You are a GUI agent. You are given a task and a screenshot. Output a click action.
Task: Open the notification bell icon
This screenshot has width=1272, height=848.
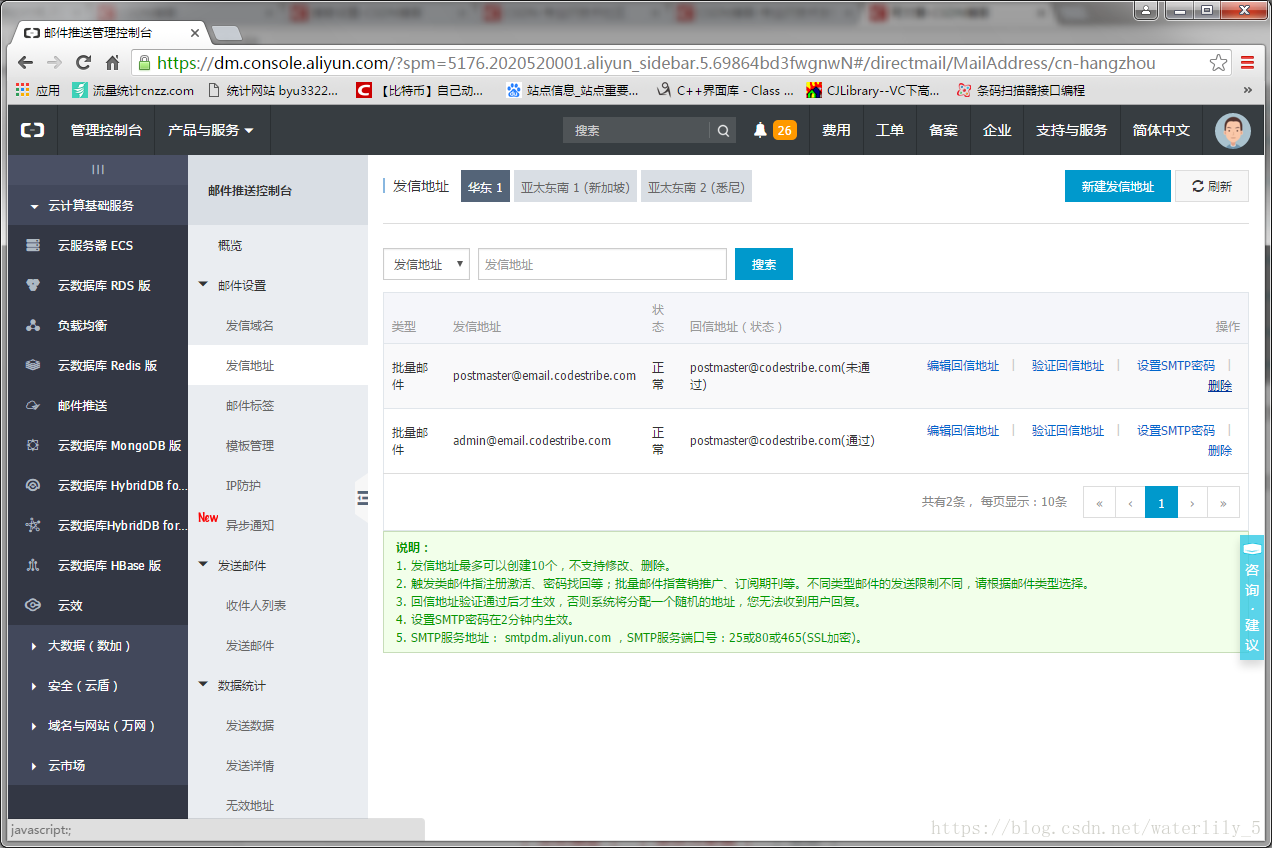pyautogui.click(x=760, y=130)
